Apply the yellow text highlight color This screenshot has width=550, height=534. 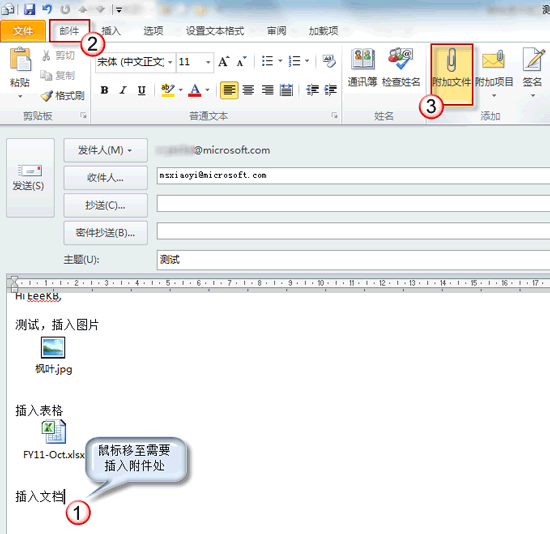[168, 91]
